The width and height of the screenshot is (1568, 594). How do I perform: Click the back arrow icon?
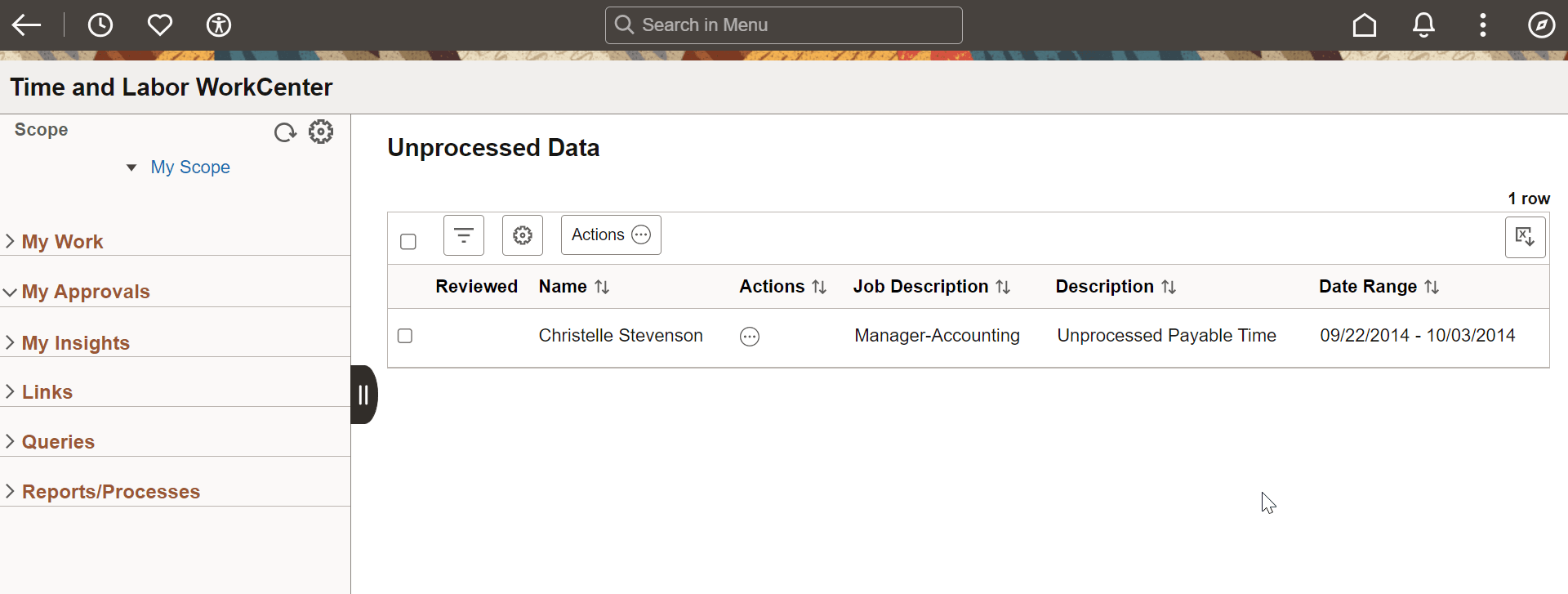(x=26, y=25)
